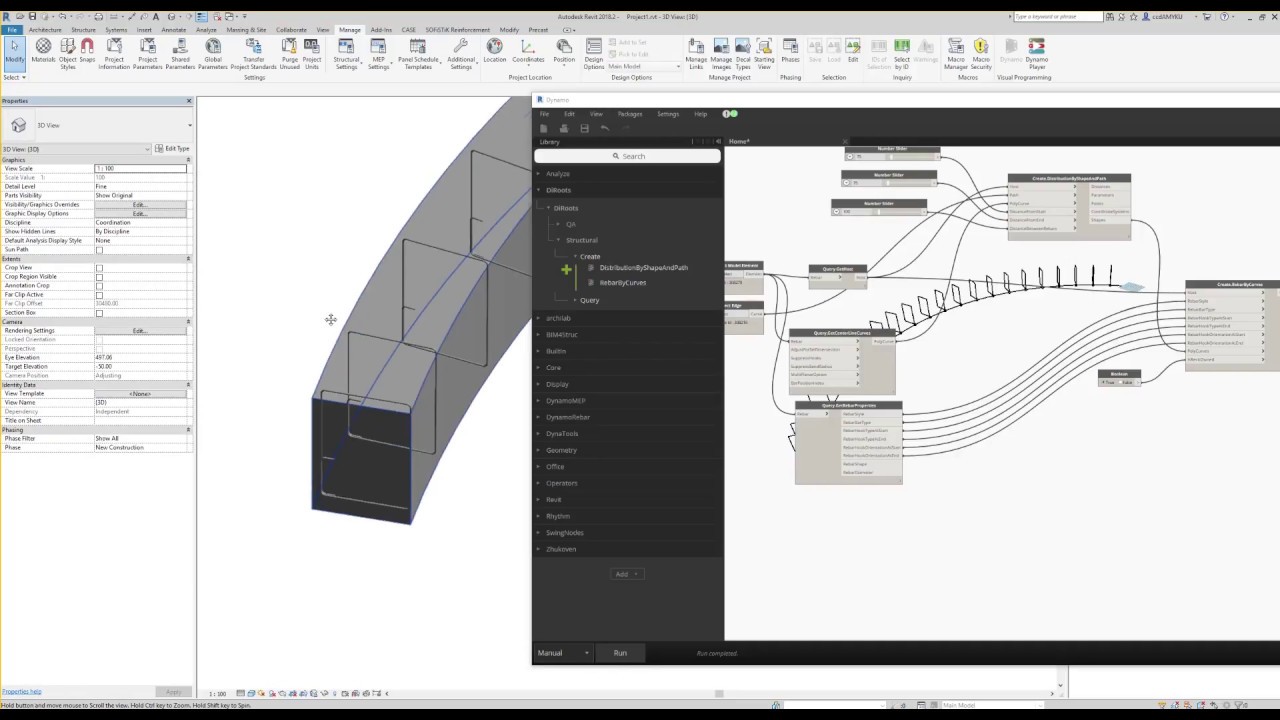Image resolution: width=1280 pixels, height=720 pixels.
Task: Click the Select by ID tool
Action: coord(902,54)
